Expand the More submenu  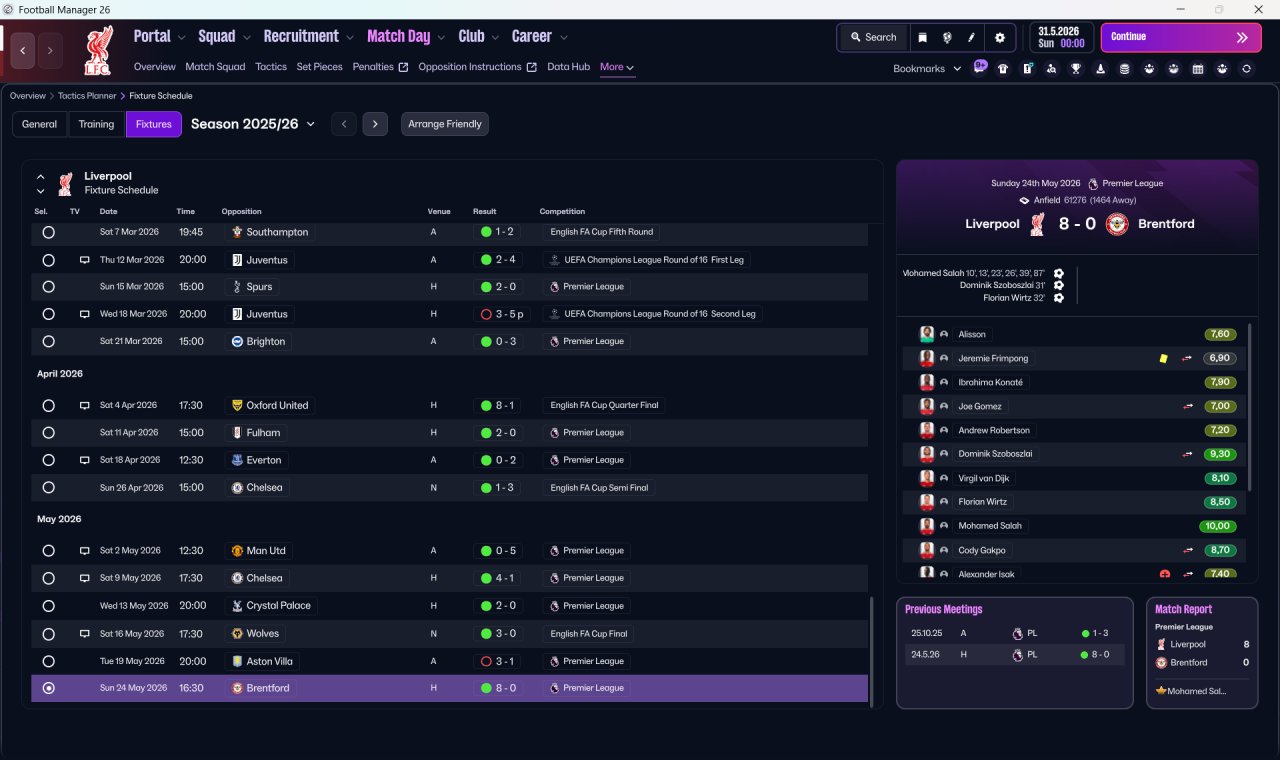click(x=617, y=67)
